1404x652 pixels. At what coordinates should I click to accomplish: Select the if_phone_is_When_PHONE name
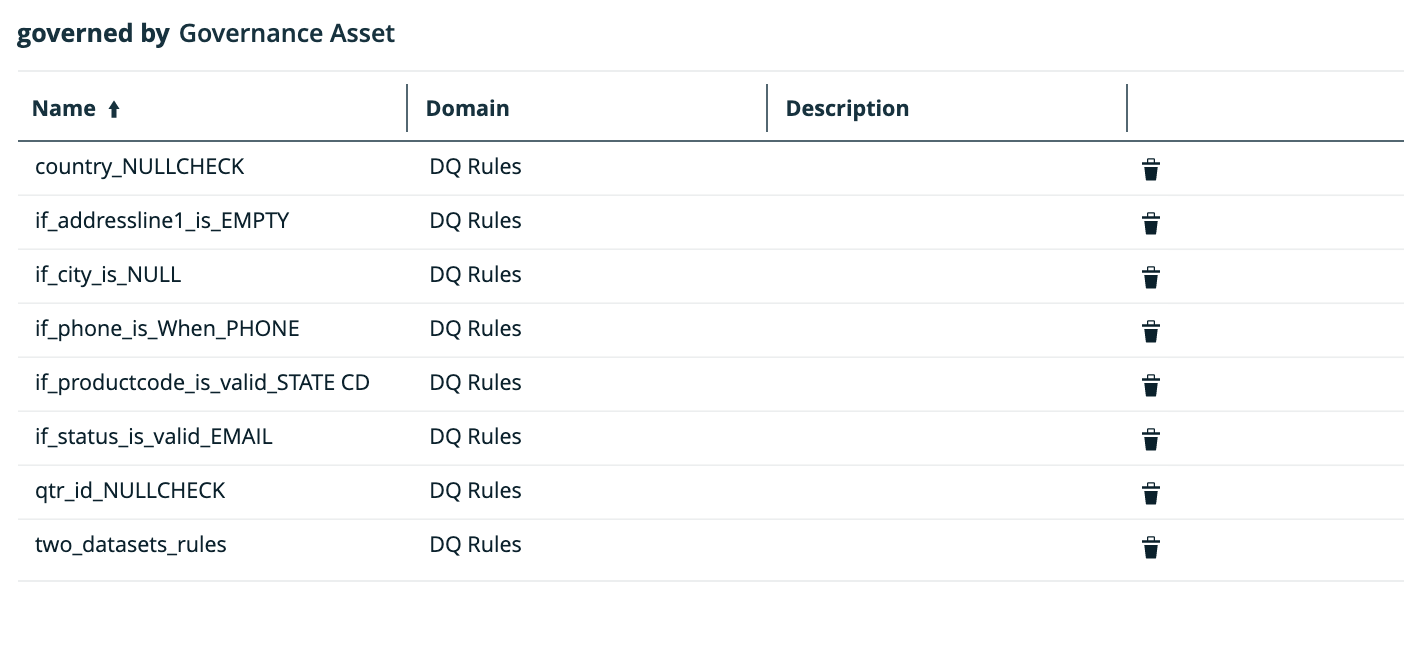pos(167,329)
